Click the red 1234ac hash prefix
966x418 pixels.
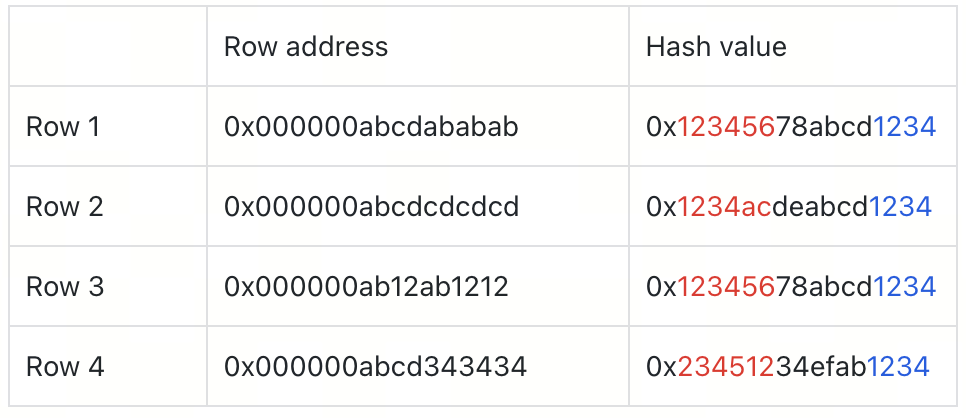[724, 207]
